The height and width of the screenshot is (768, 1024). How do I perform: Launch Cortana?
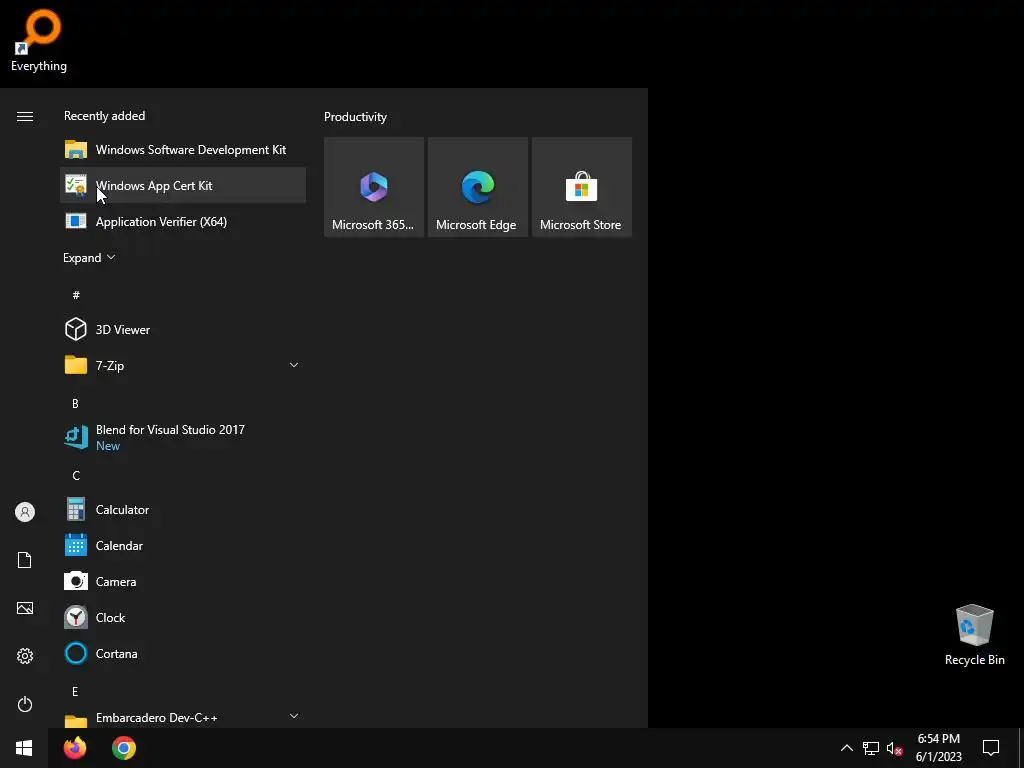tap(183, 653)
